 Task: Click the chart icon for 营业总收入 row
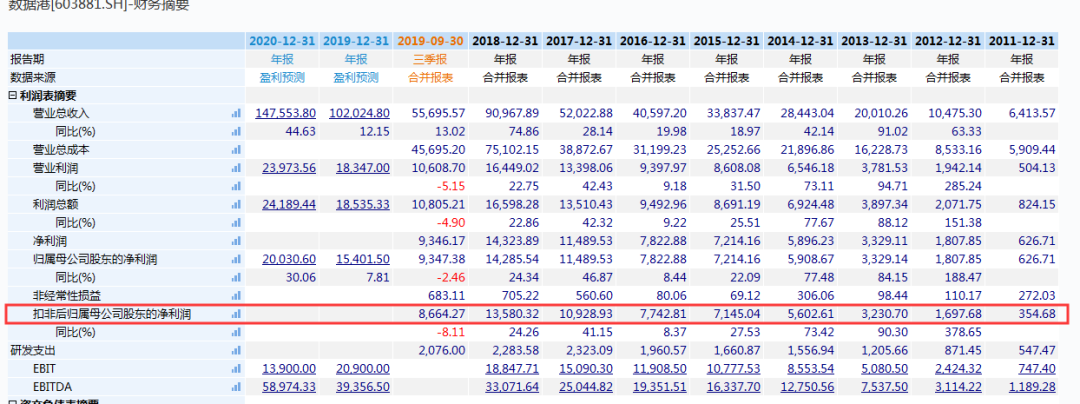point(237,114)
